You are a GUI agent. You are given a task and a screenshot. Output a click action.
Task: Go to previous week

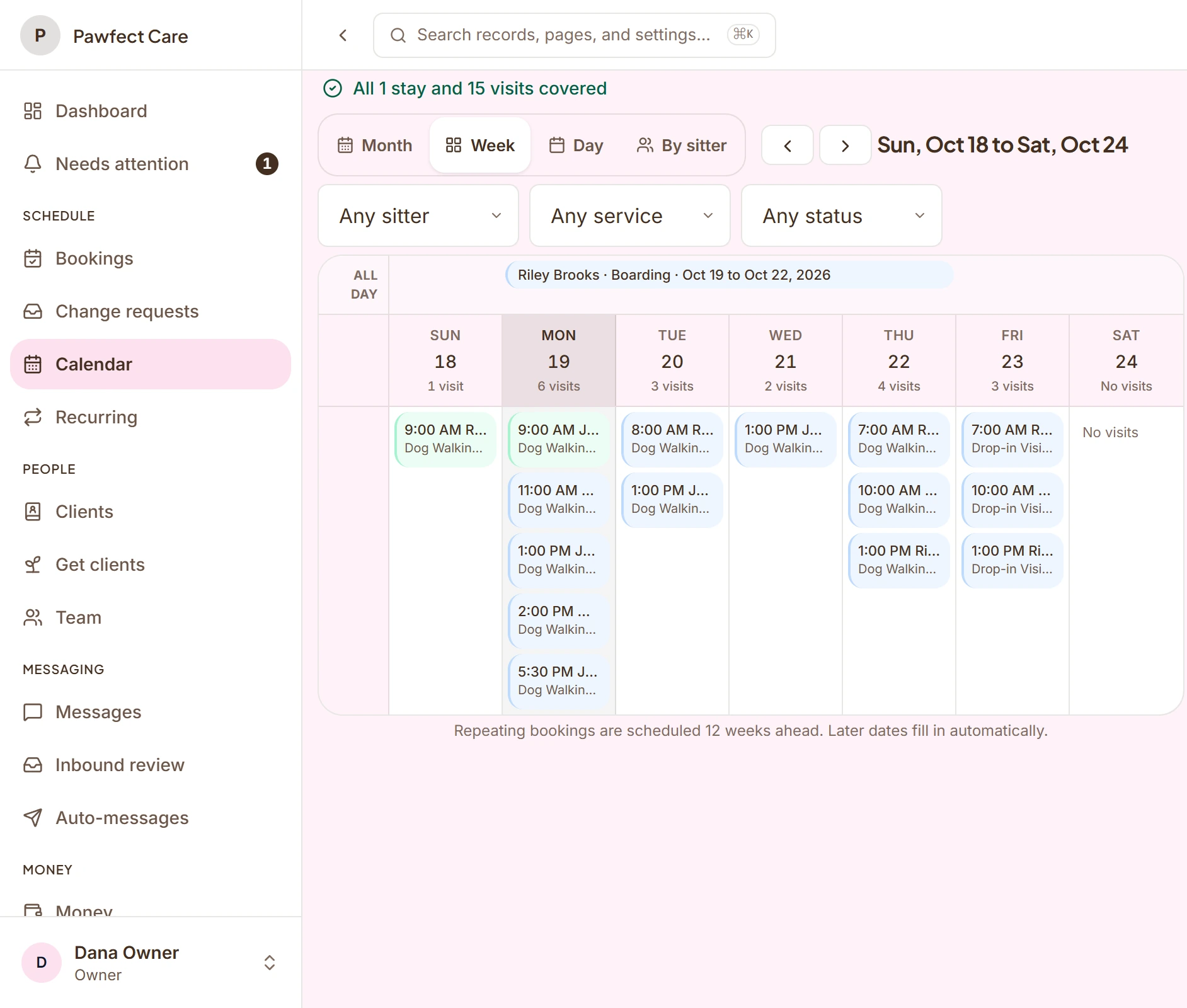pos(788,146)
